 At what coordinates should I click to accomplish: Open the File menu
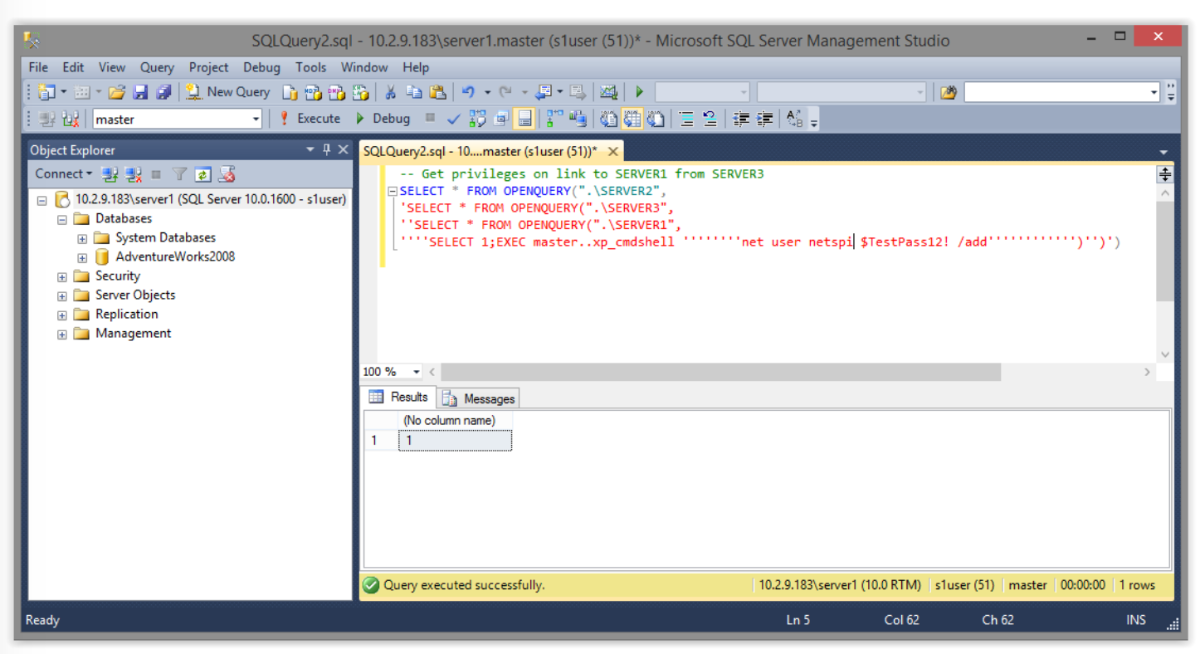(x=38, y=67)
